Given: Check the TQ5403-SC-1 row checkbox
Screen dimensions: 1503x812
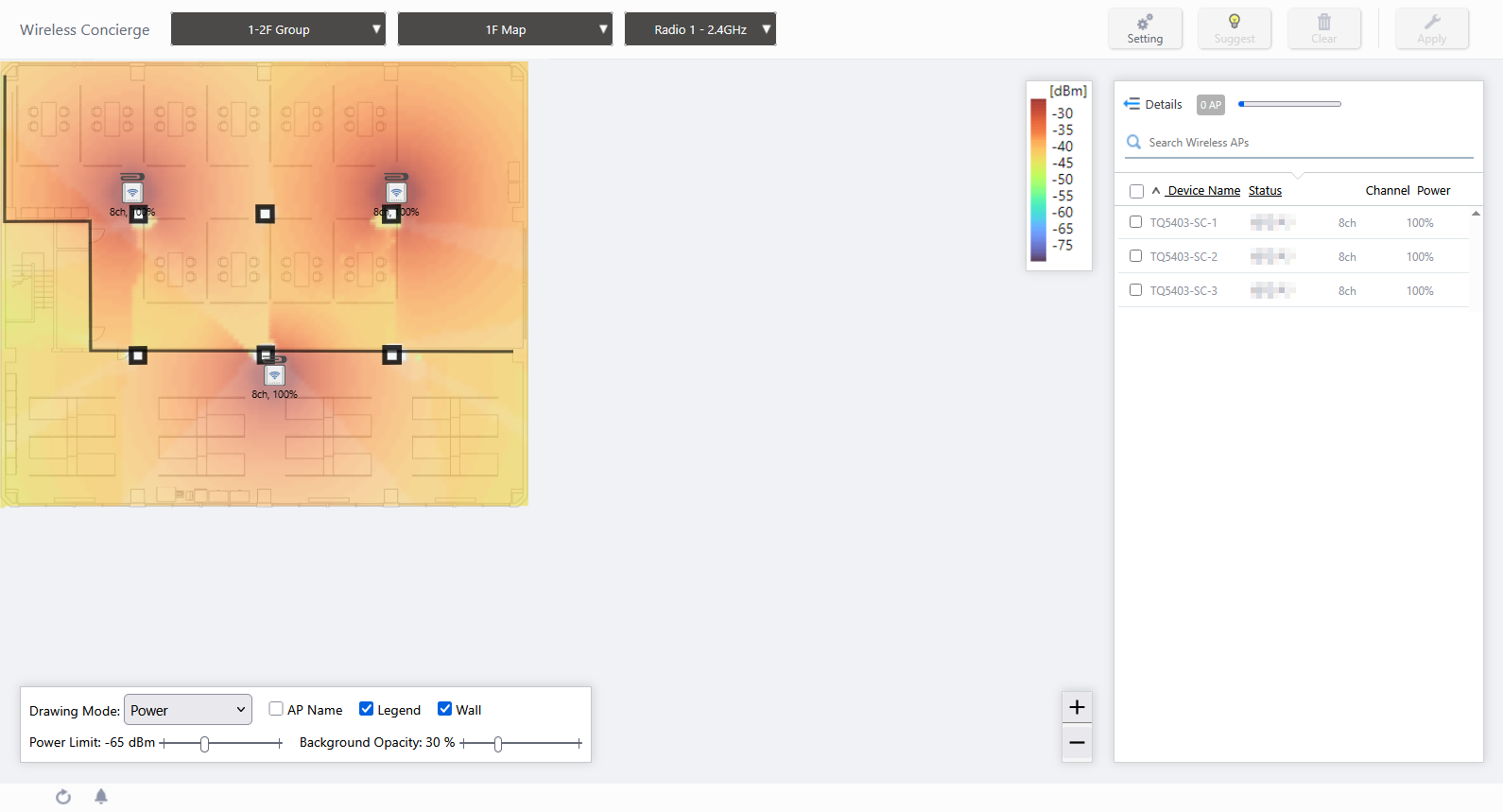Looking at the screenshot, I should click(1135, 222).
